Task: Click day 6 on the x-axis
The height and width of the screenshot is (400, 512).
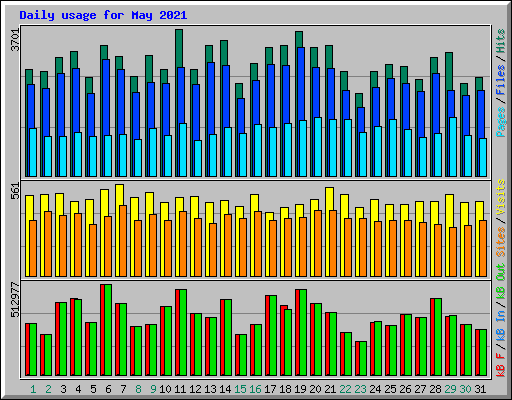Action: pos(108,389)
